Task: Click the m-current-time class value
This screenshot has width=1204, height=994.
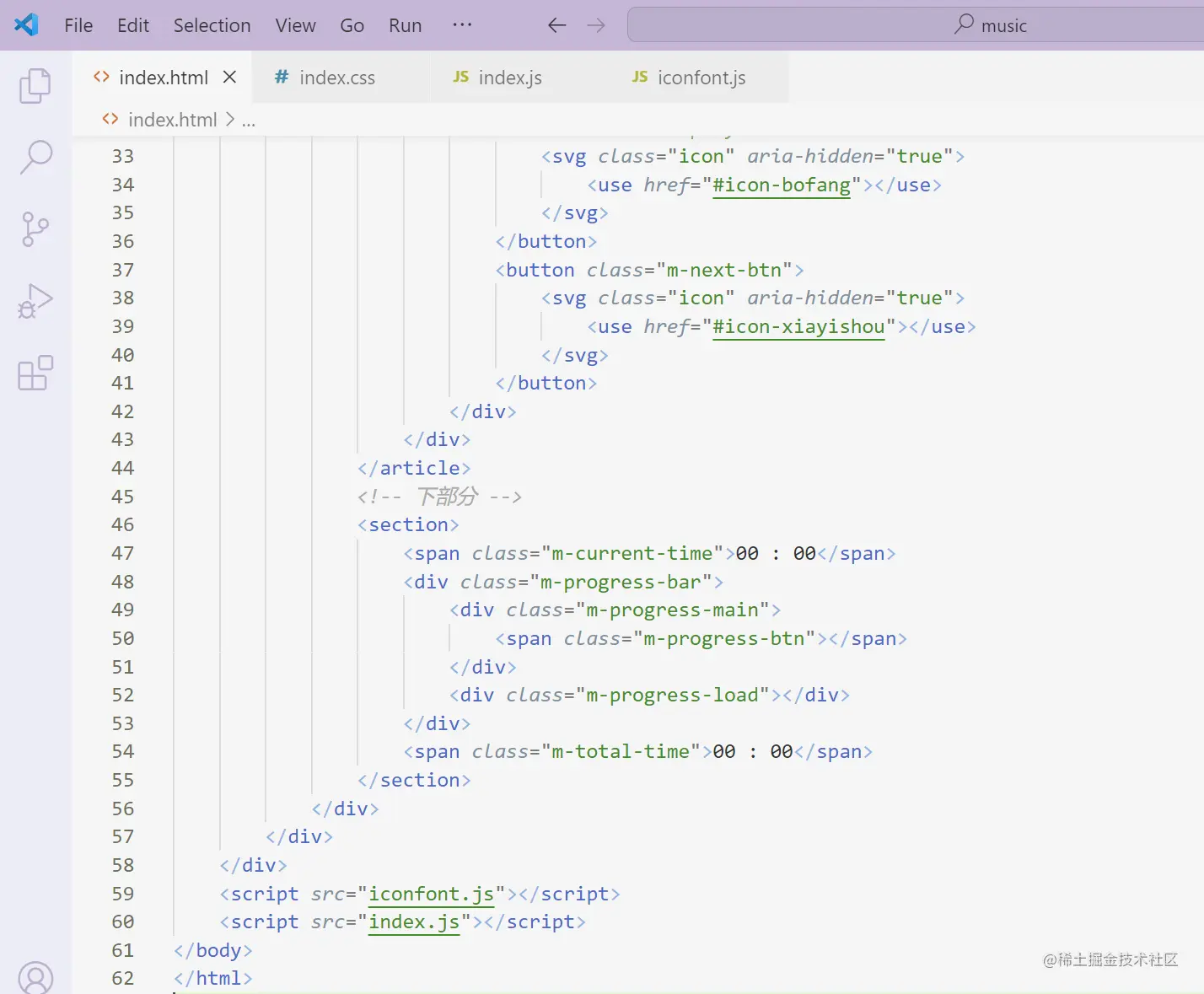Action: point(632,553)
